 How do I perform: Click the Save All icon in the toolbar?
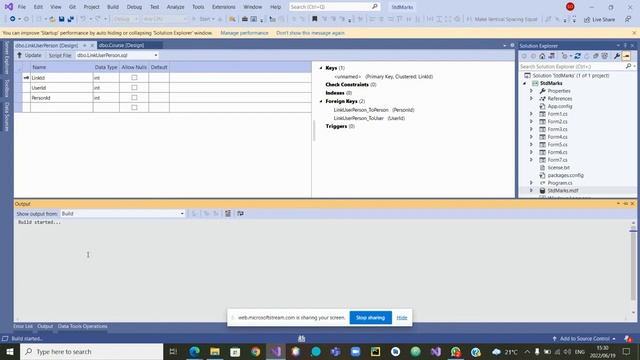[x=70, y=19]
